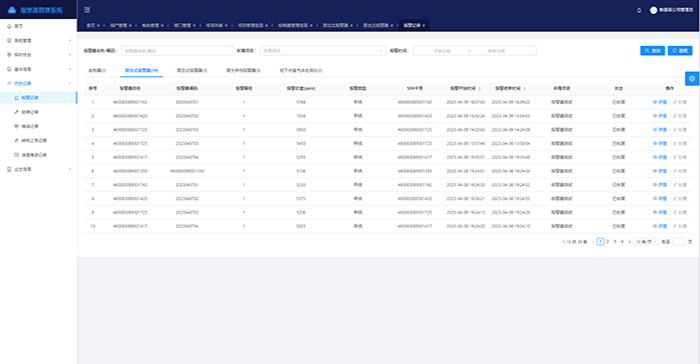Go to page 4 in pagination
Screen dimensions: 700x364
[x=622, y=242]
